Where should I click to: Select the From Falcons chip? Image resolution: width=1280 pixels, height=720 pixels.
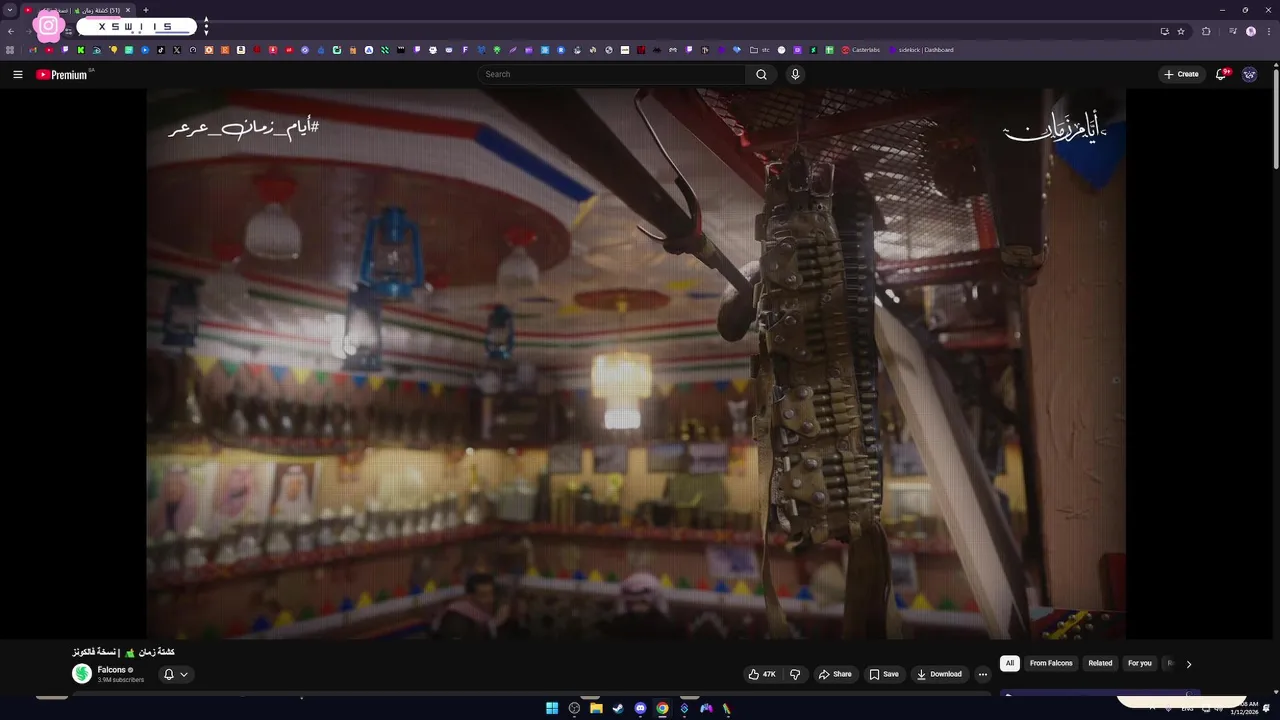[x=1051, y=663]
